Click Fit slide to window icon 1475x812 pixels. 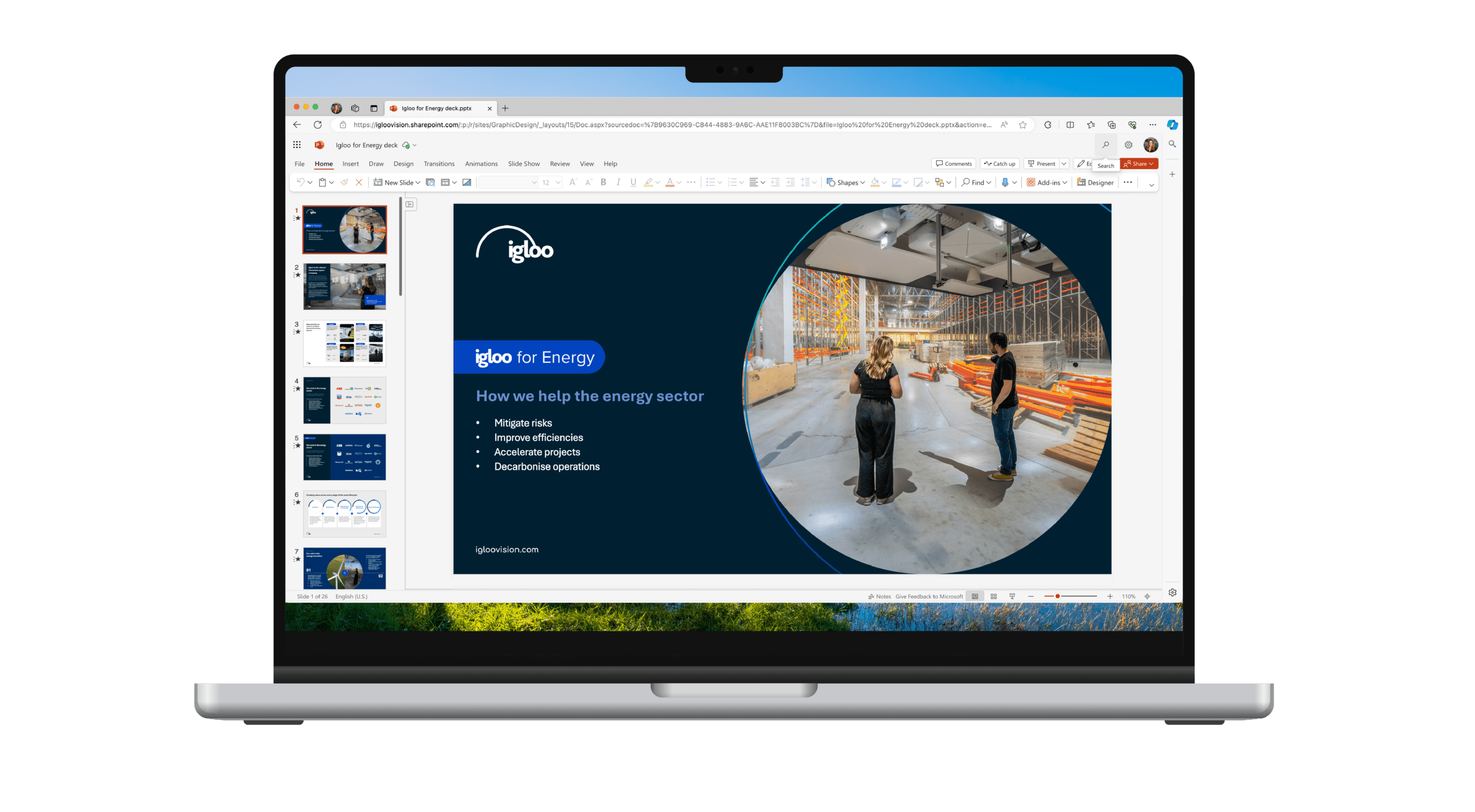point(1147,596)
